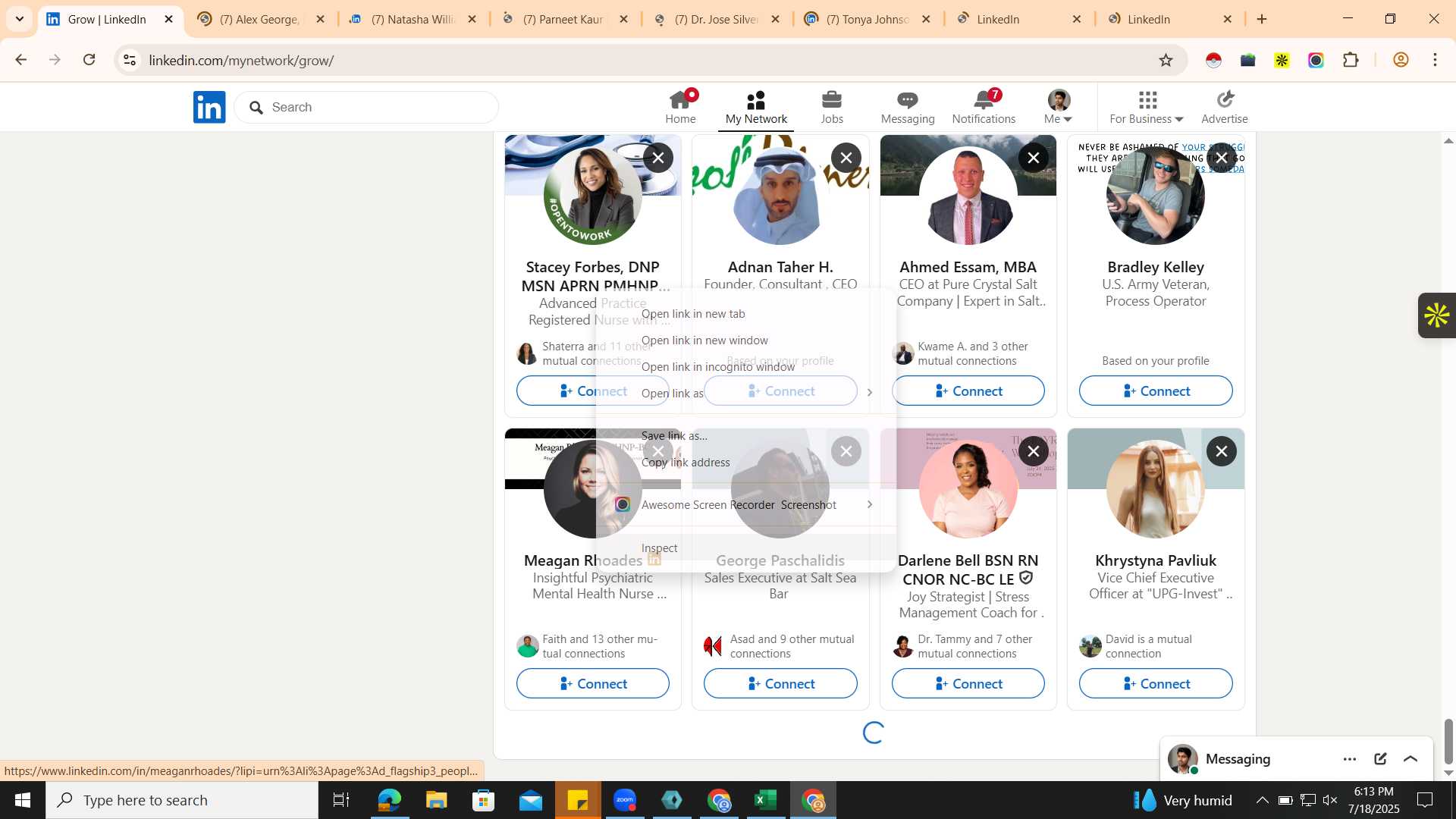Show hidden system tray icons
This screenshot has width=1456, height=819.
tap(1262, 800)
